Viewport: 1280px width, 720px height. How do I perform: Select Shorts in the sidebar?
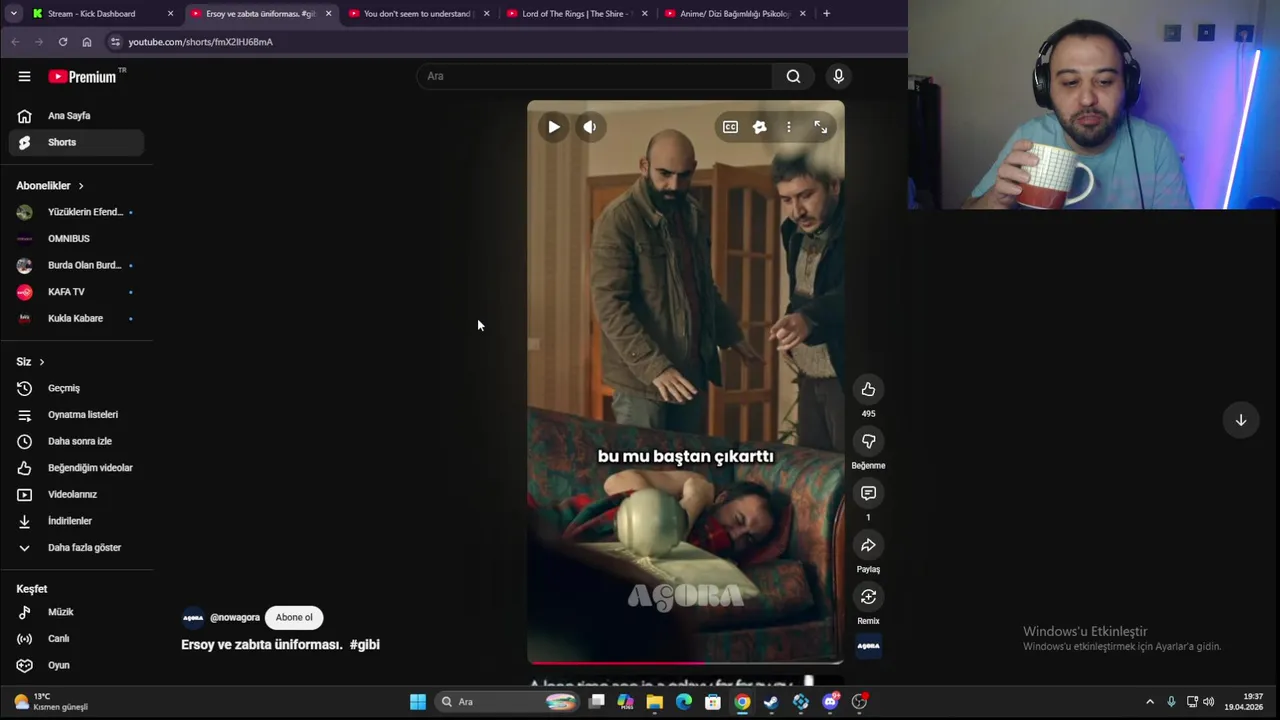(77, 142)
